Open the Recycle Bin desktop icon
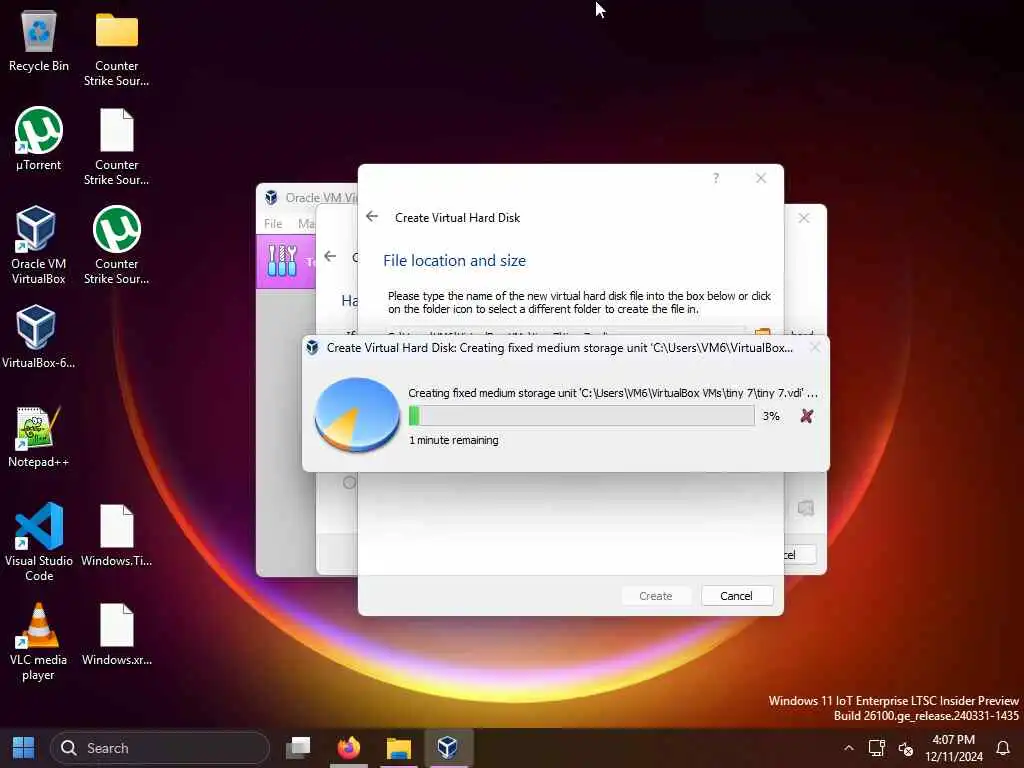This screenshot has height=768, width=1024. [x=39, y=40]
